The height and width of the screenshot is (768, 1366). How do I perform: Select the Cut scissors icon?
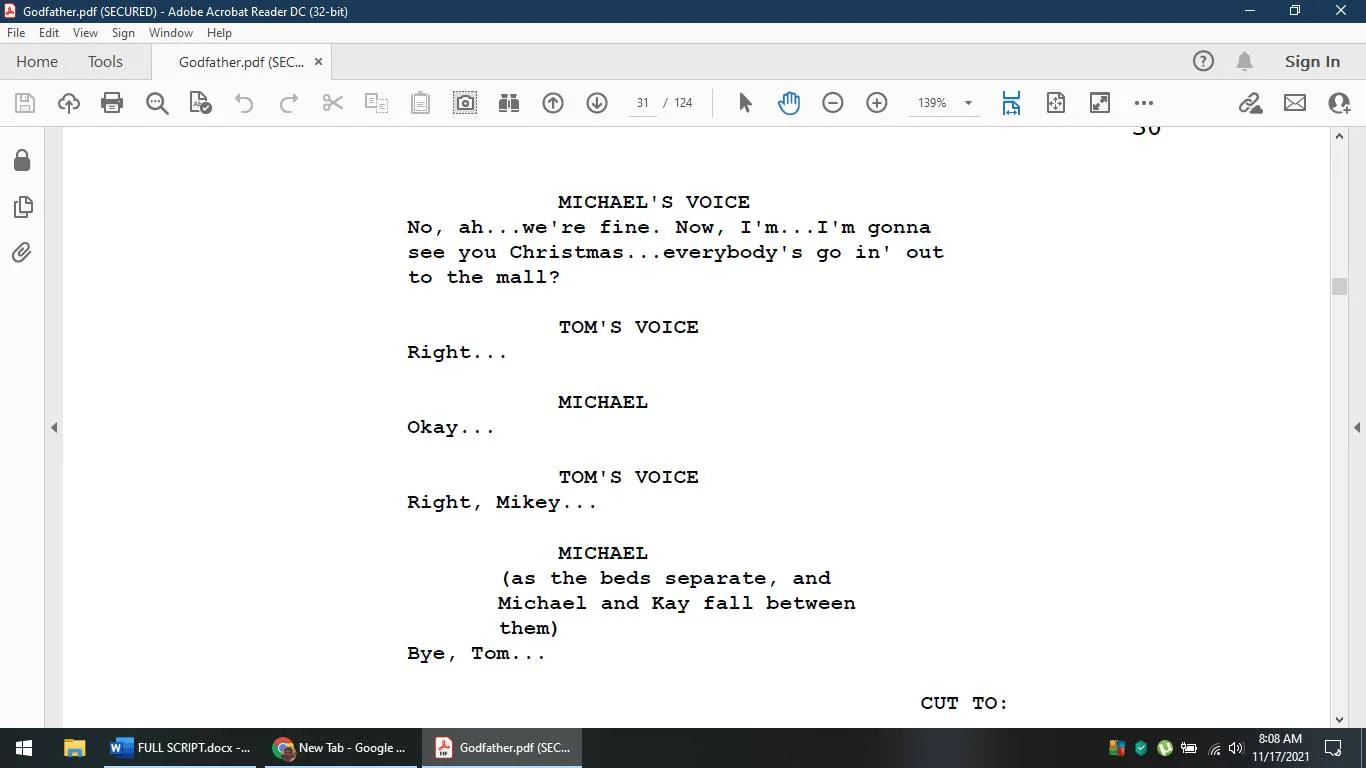[x=333, y=103]
